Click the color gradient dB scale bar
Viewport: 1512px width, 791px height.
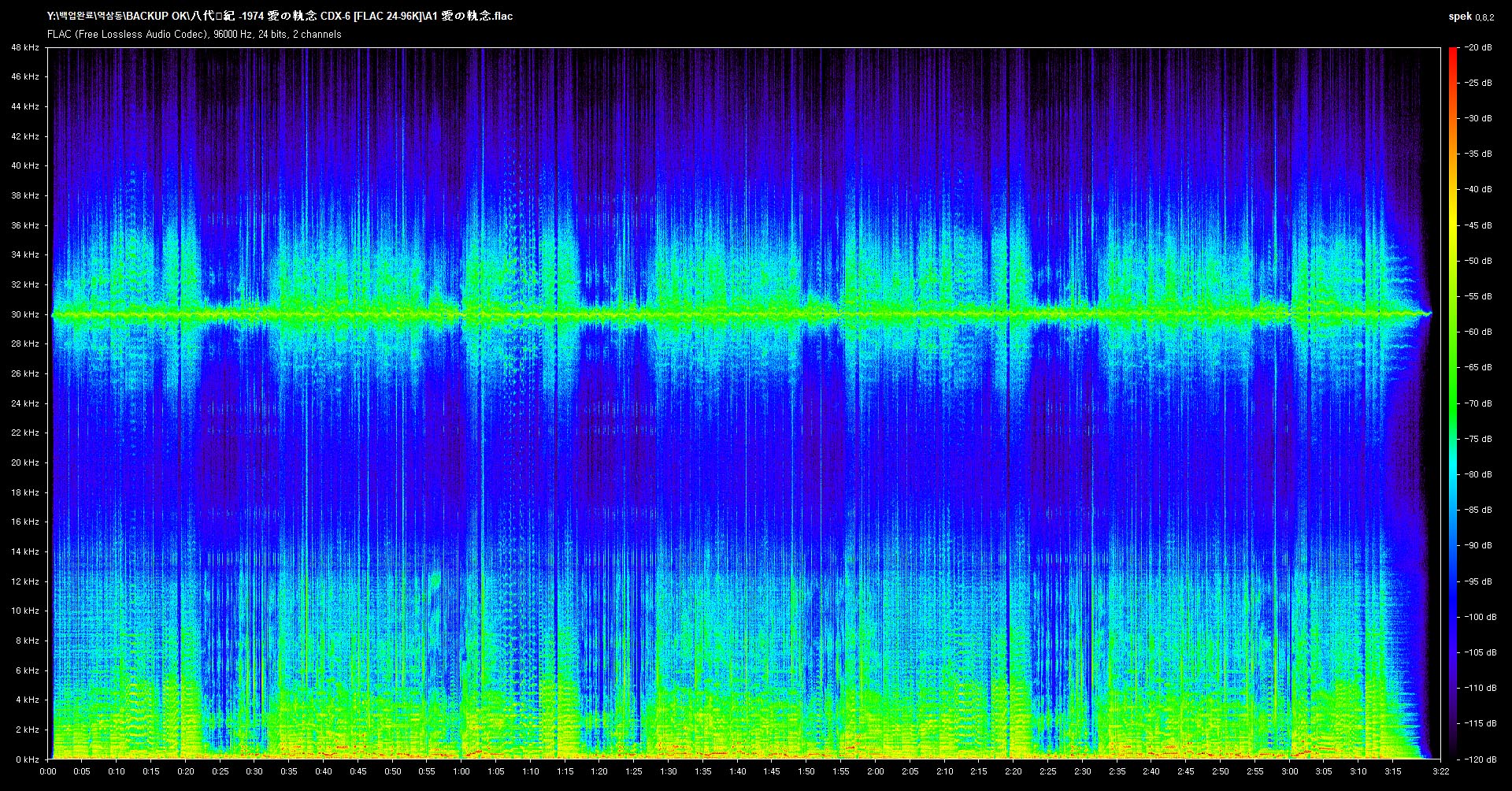(x=1453, y=403)
